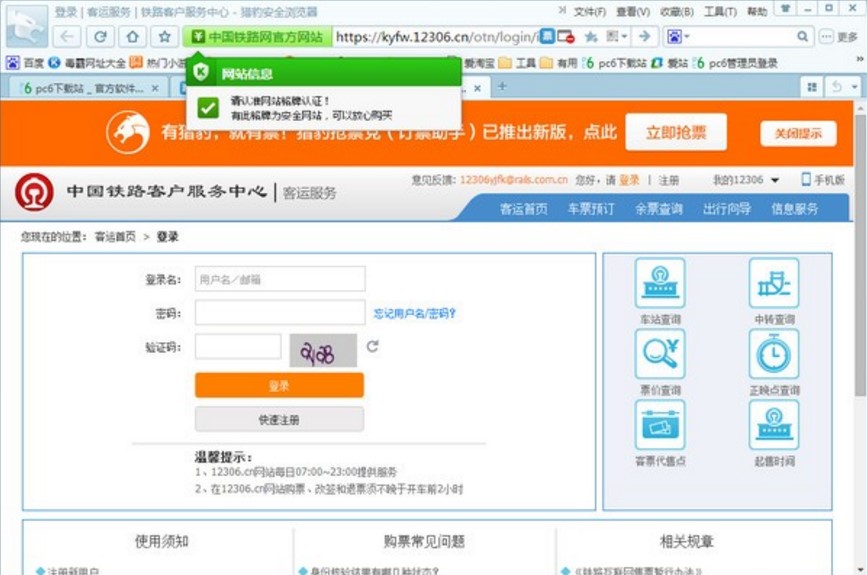The height and width of the screenshot is (575, 867).
Task: Click the ad-block icon in address bar
Action: [x=566, y=37]
